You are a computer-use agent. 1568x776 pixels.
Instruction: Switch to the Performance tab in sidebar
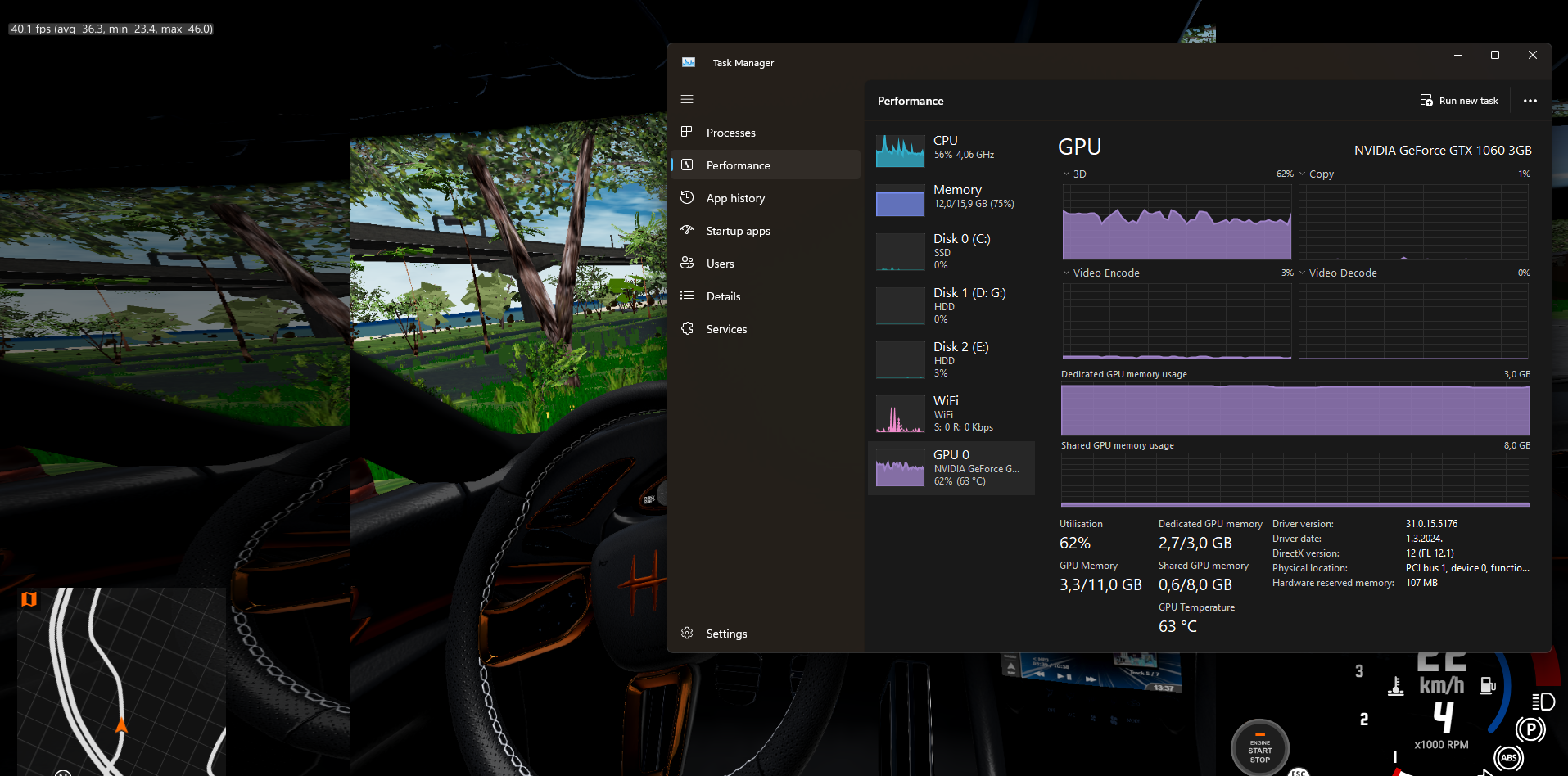(x=766, y=165)
